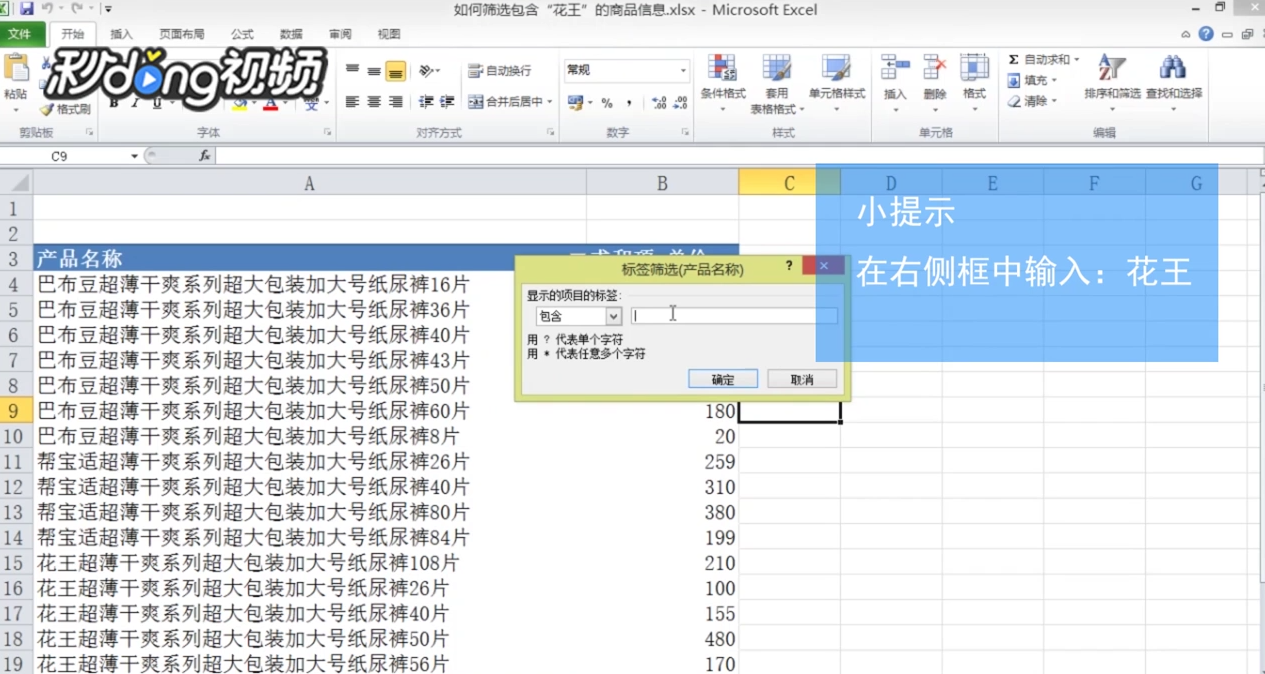Switch to the 插入 tab
Screen dimensions: 1265x674
(x=121, y=34)
